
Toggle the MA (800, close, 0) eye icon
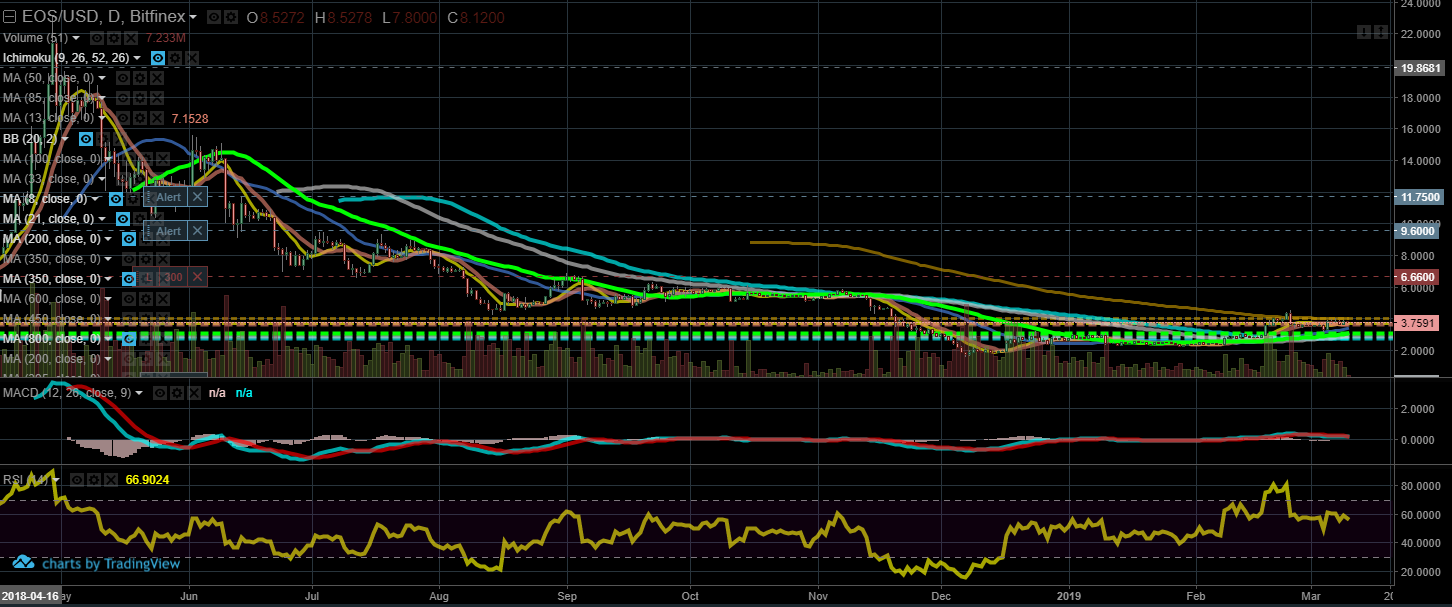pos(129,339)
